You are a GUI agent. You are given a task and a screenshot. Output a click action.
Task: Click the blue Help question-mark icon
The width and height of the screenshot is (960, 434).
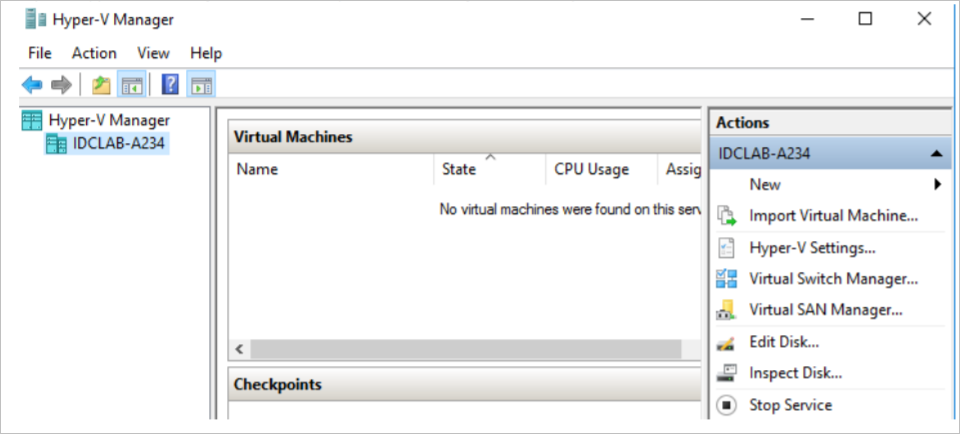[170, 84]
